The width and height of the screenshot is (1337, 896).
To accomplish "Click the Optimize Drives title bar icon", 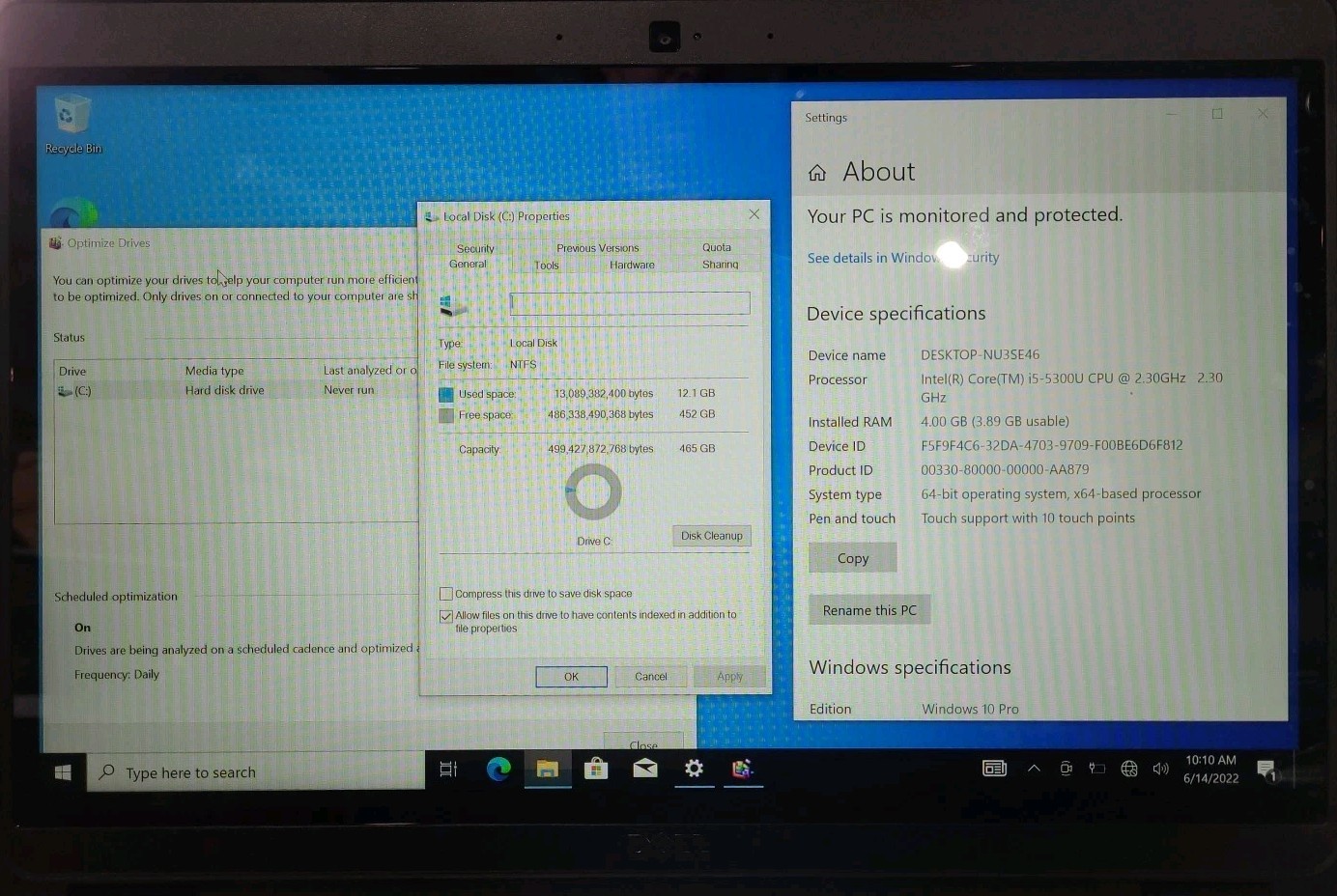I will click(56, 243).
